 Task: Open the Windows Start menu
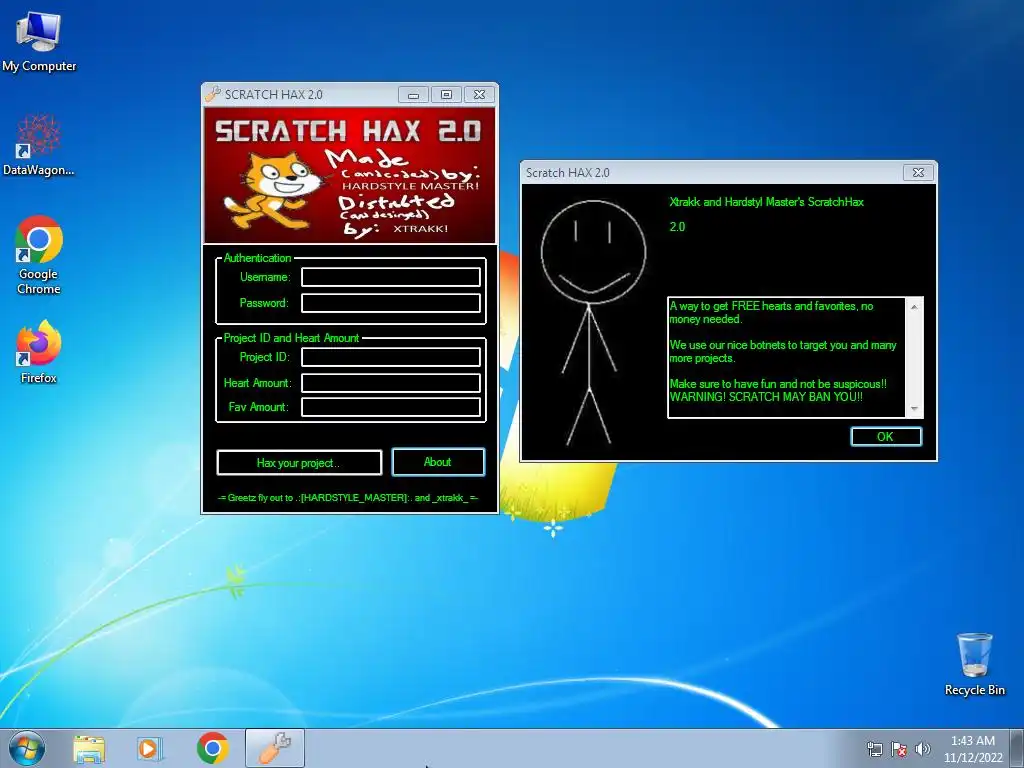pos(27,748)
